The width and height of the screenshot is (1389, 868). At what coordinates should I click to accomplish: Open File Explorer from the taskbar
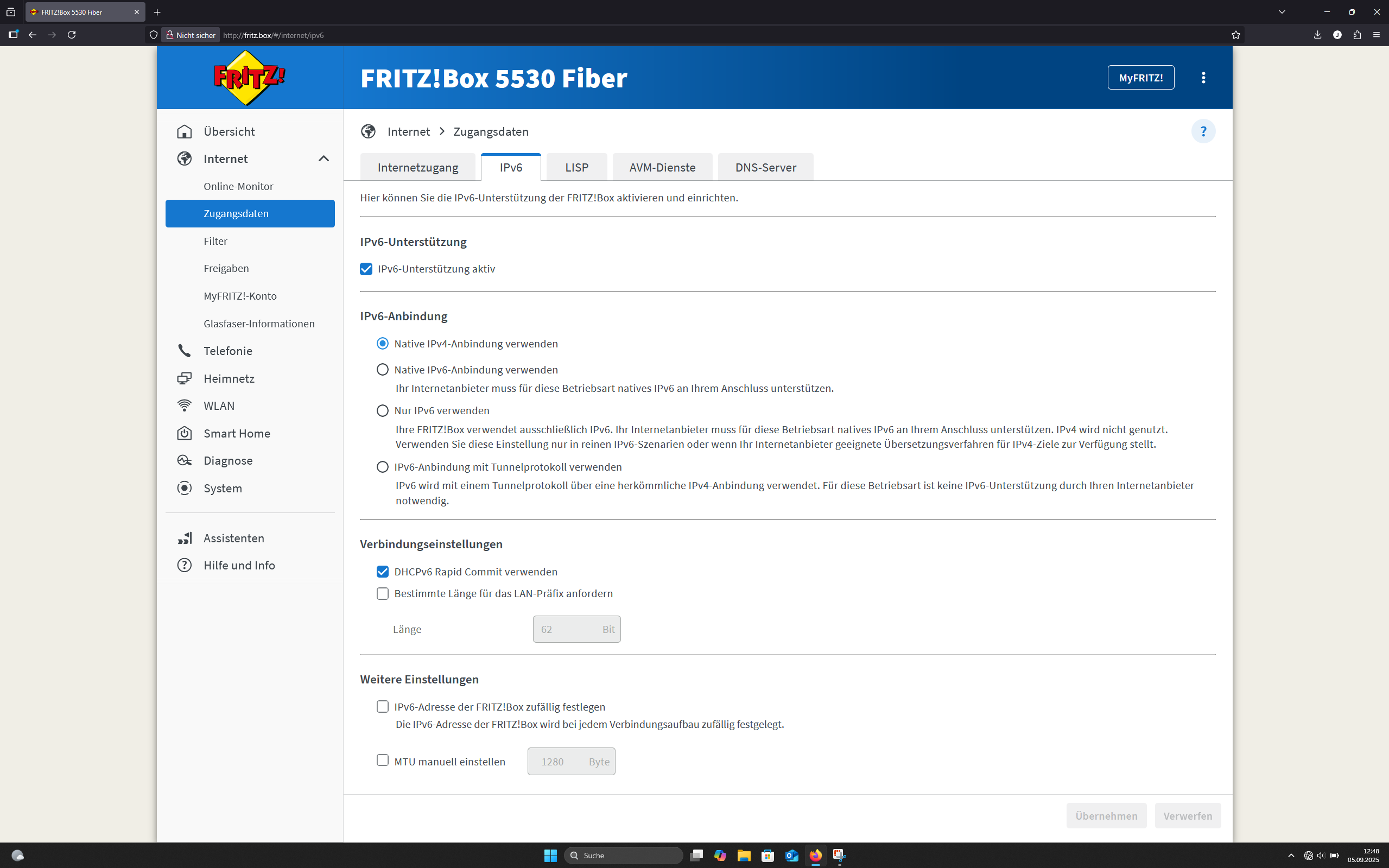[x=744, y=856]
